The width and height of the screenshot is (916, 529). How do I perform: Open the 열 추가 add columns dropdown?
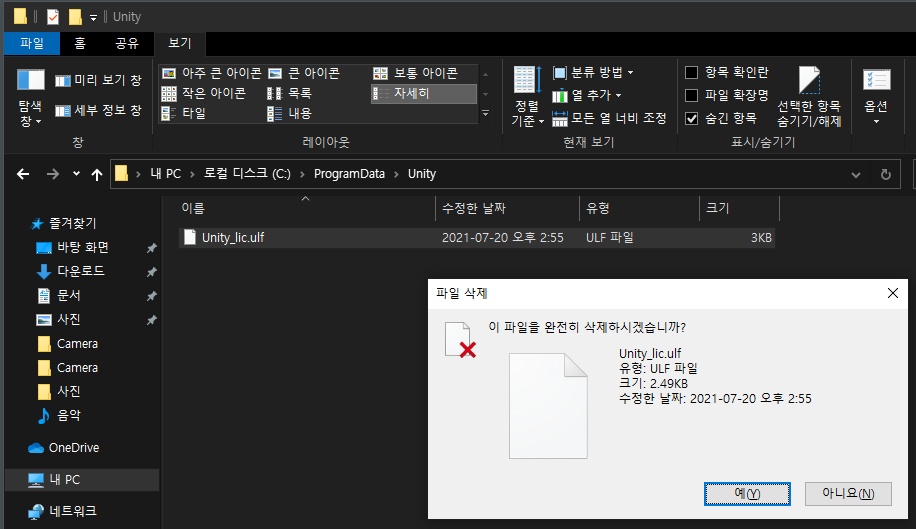click(587, 95)
